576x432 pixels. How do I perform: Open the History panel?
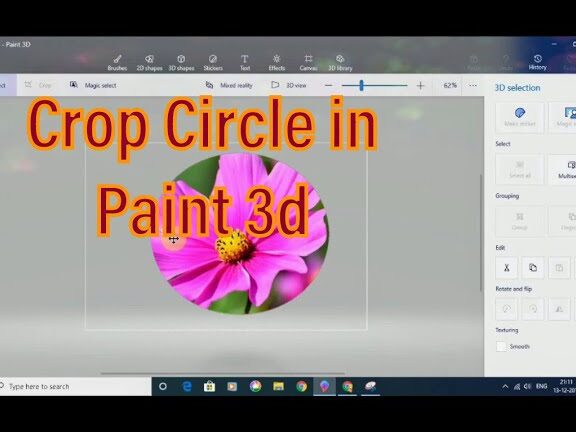click(x=537, y=62)
